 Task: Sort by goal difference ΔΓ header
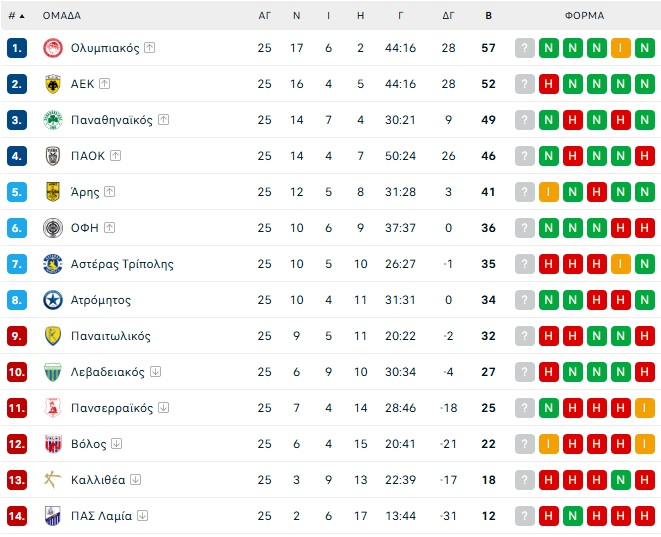(x=449, y=16)
